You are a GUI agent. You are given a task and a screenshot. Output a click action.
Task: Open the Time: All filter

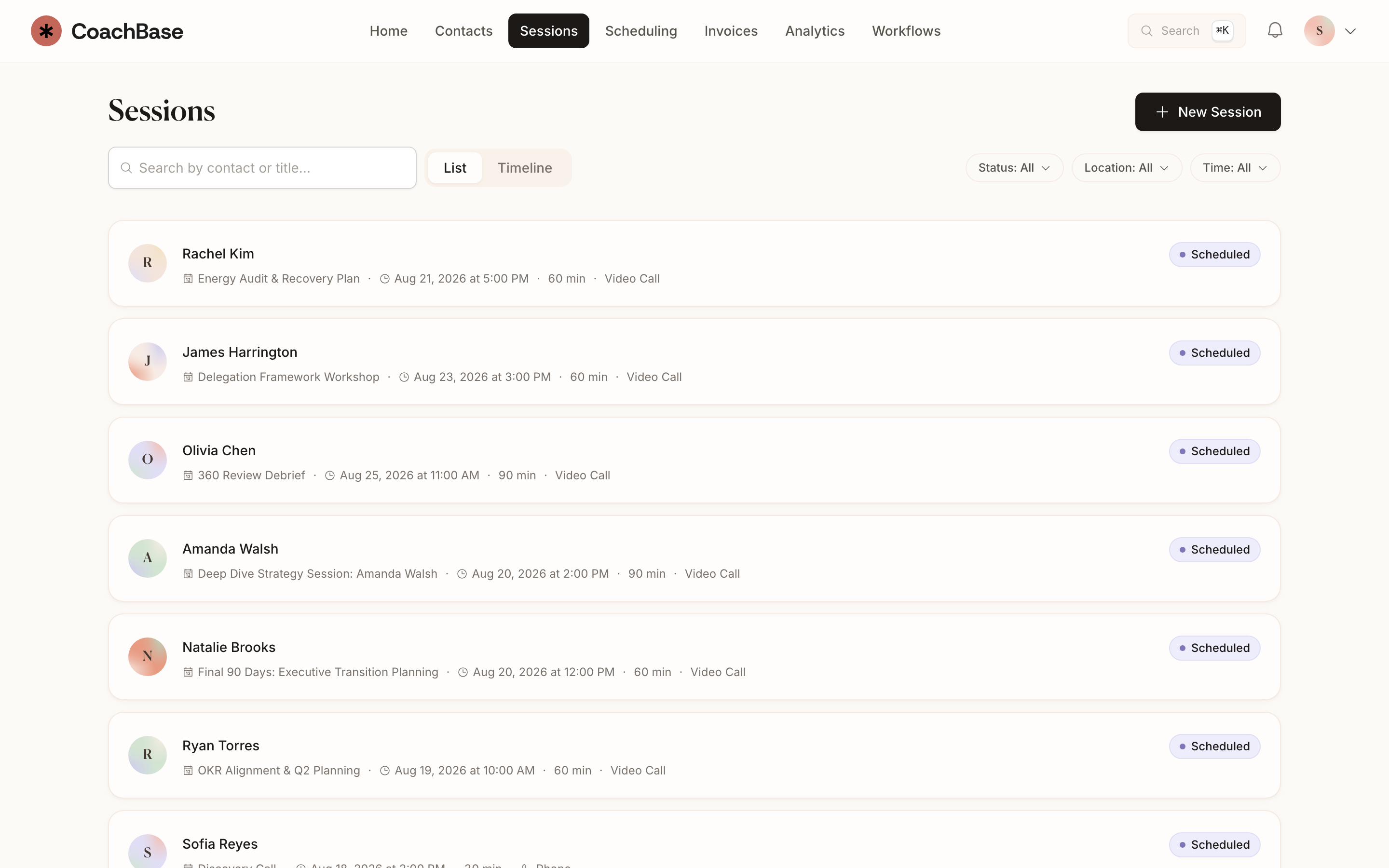[x=1235, y=168]
